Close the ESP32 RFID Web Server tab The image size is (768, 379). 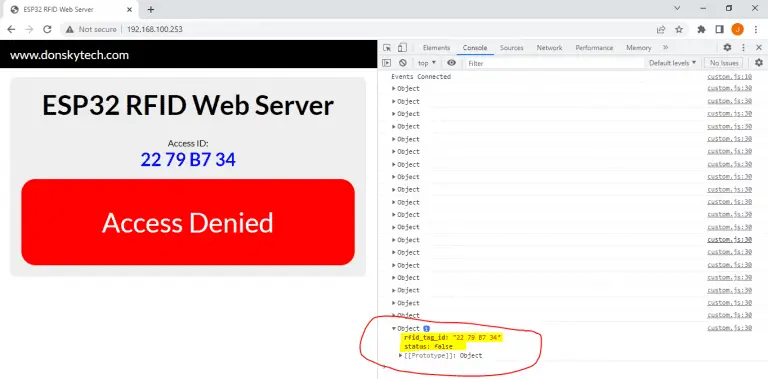(129, 9)
